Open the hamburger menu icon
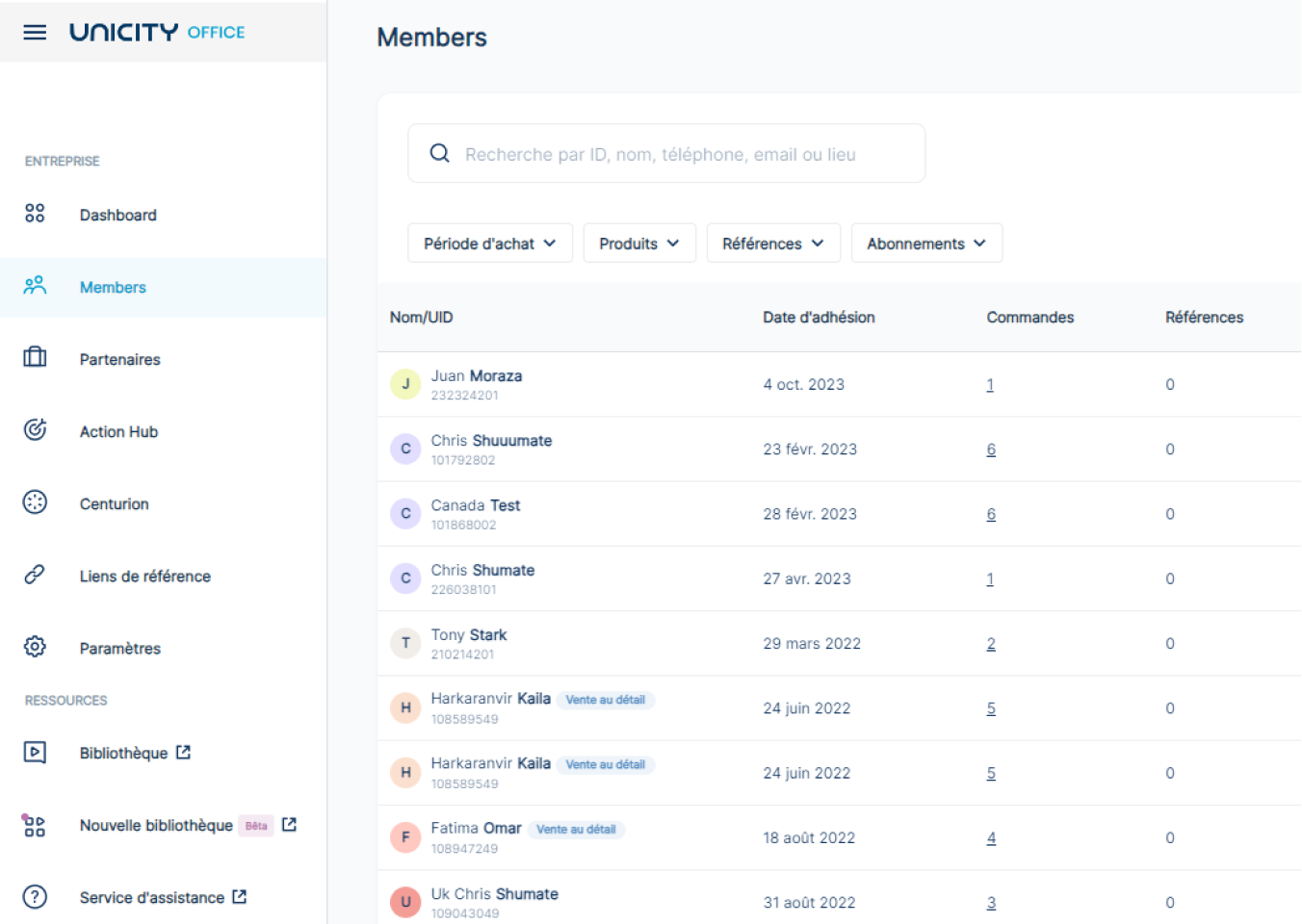The height and width of the screenshot is (924, 1302). click(x=35, y=33)
